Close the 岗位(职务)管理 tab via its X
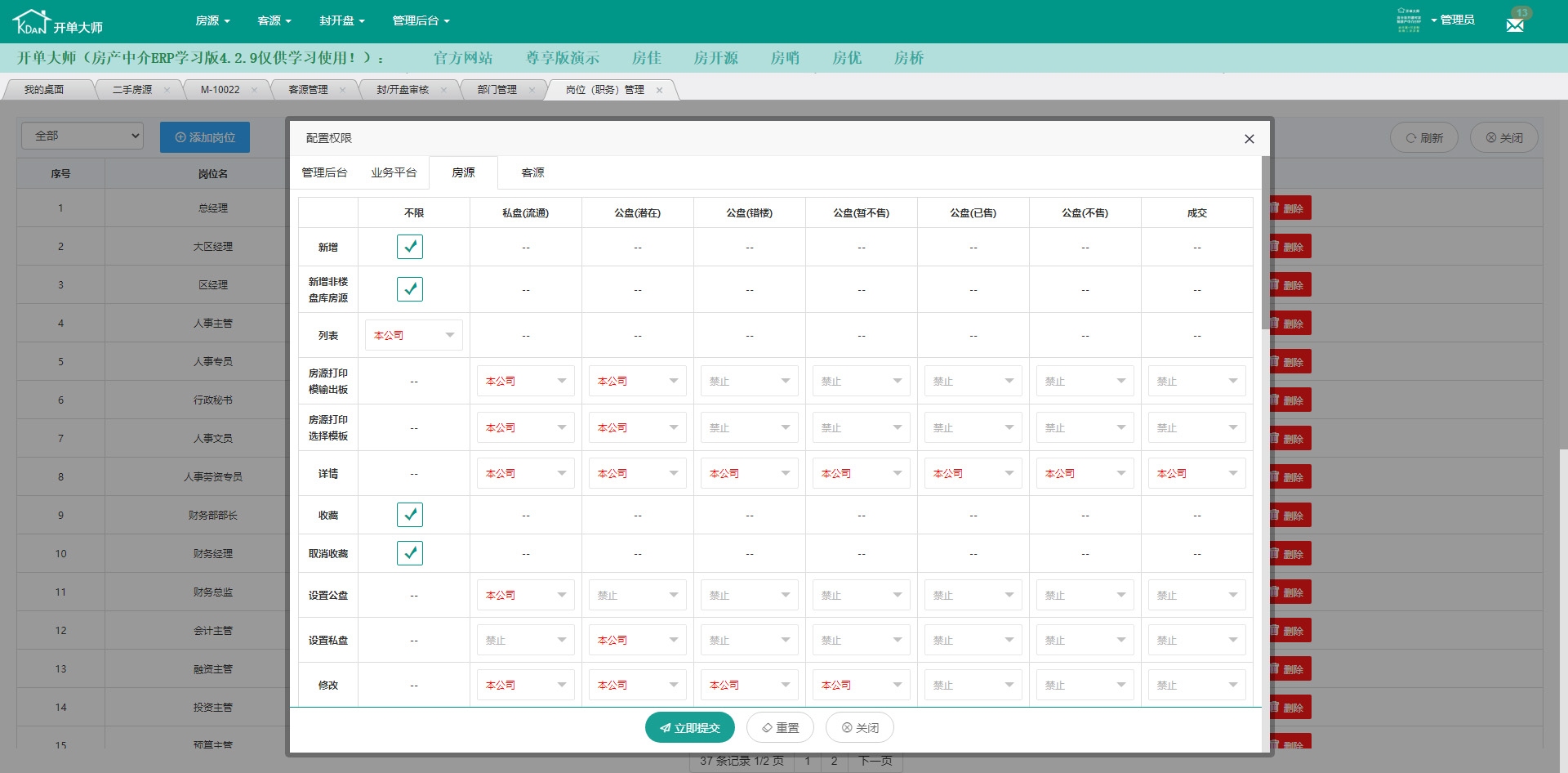Image resolution: width=1568 pixels, height=773 pixels. [660, 90]
